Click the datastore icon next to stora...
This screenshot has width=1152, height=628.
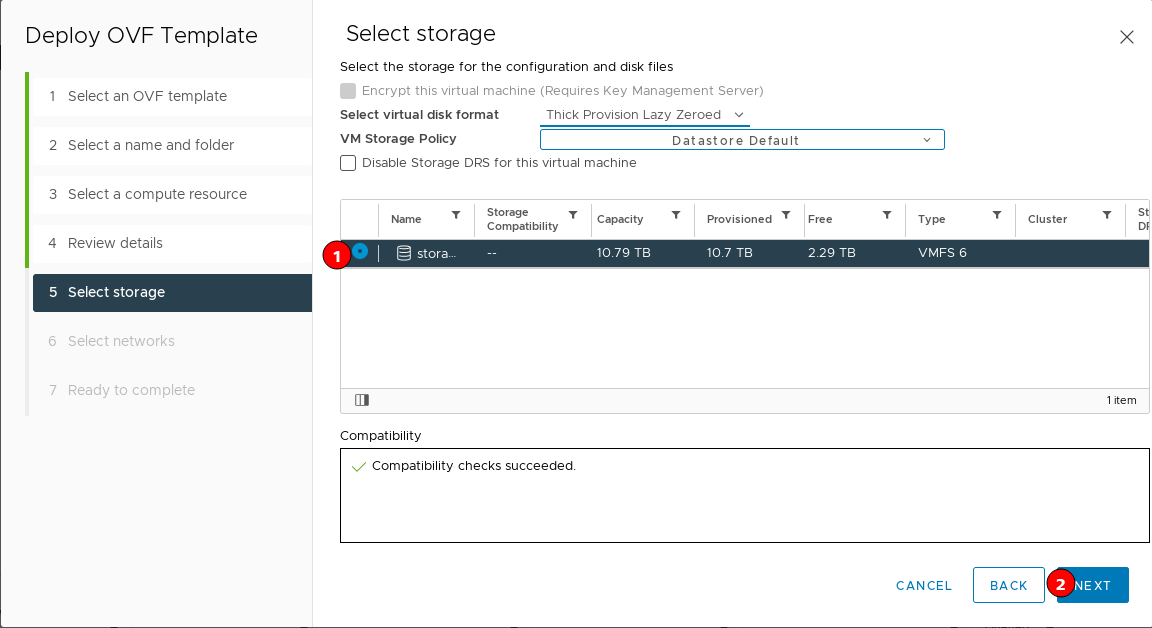(x=403, y=253)
